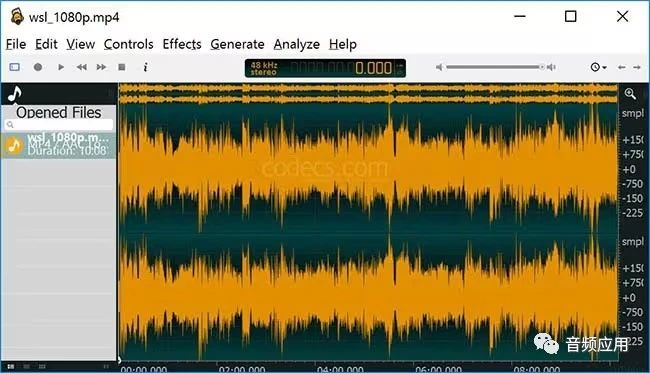Click the undo left arrow icon
Screen dimensions: 650x373
click(621, 67)
